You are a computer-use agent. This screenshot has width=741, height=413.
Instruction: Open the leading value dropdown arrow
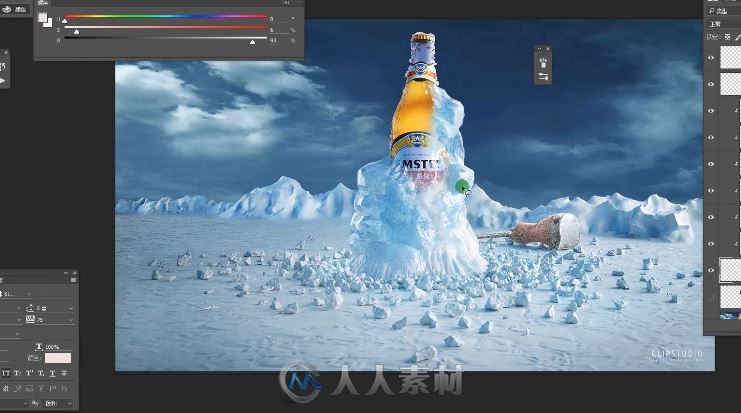[x=71, y=308]
